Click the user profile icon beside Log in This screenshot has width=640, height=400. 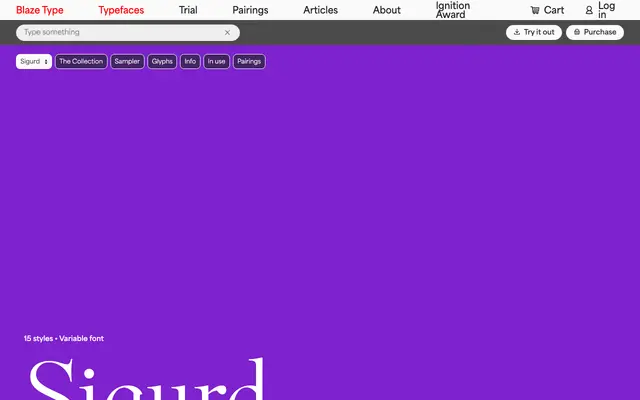click(x=589, y=10)
